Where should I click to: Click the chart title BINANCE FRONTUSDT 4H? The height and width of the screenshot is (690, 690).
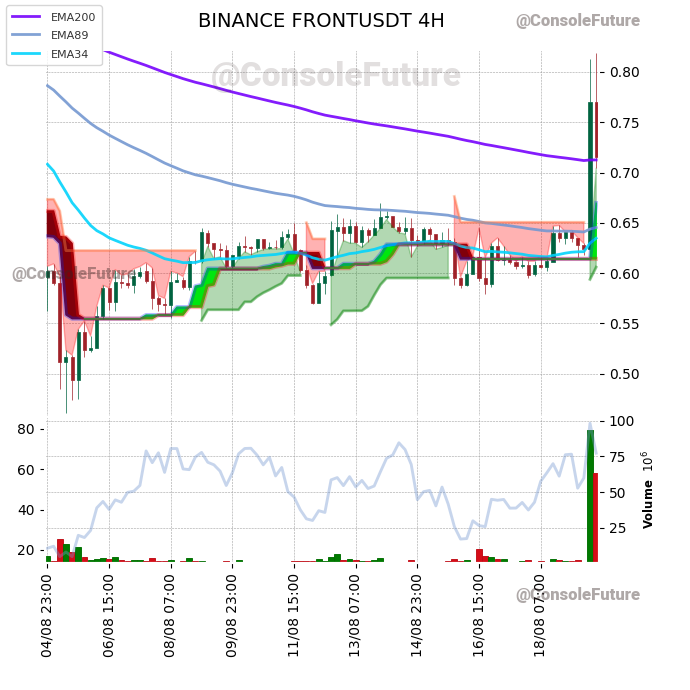tap(321, 21)
